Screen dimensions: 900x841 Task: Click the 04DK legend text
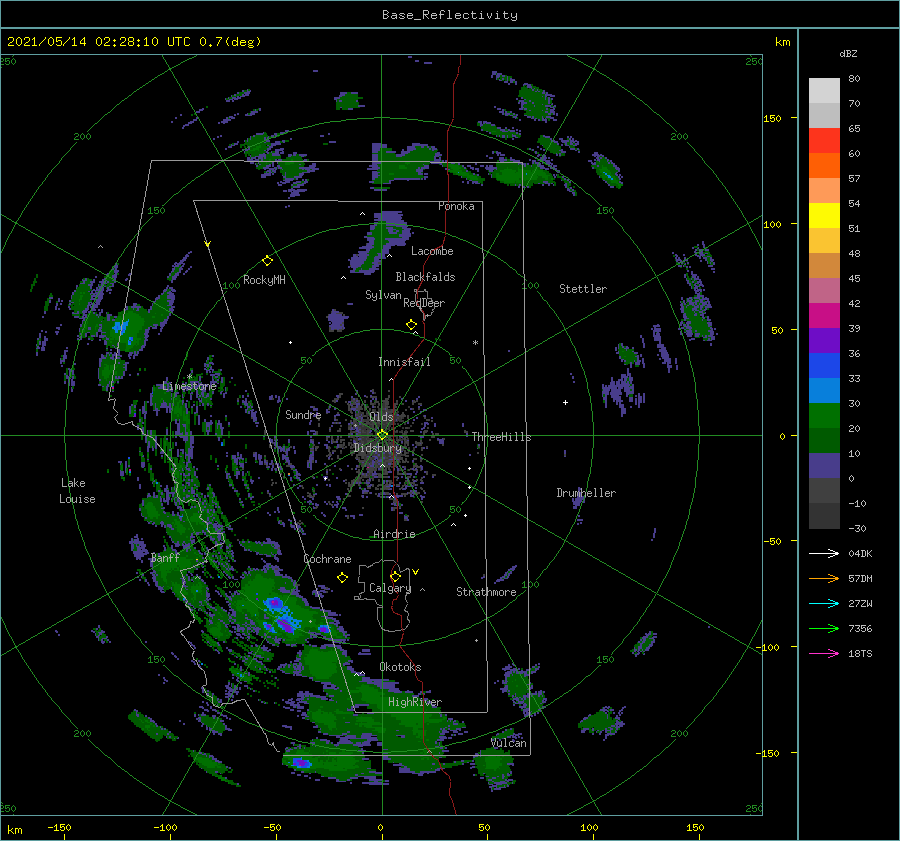tap(860, 554)
